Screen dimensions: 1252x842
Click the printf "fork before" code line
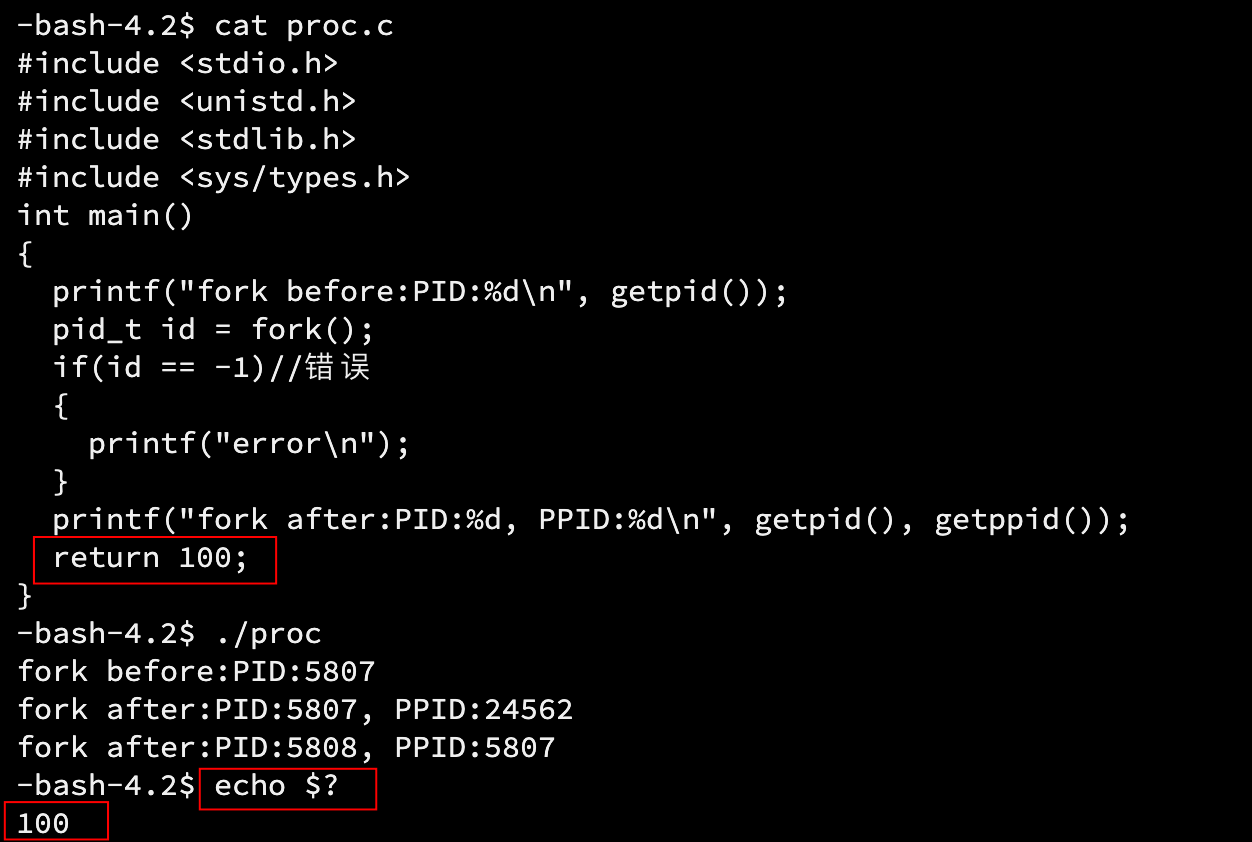tap(420, 292)
